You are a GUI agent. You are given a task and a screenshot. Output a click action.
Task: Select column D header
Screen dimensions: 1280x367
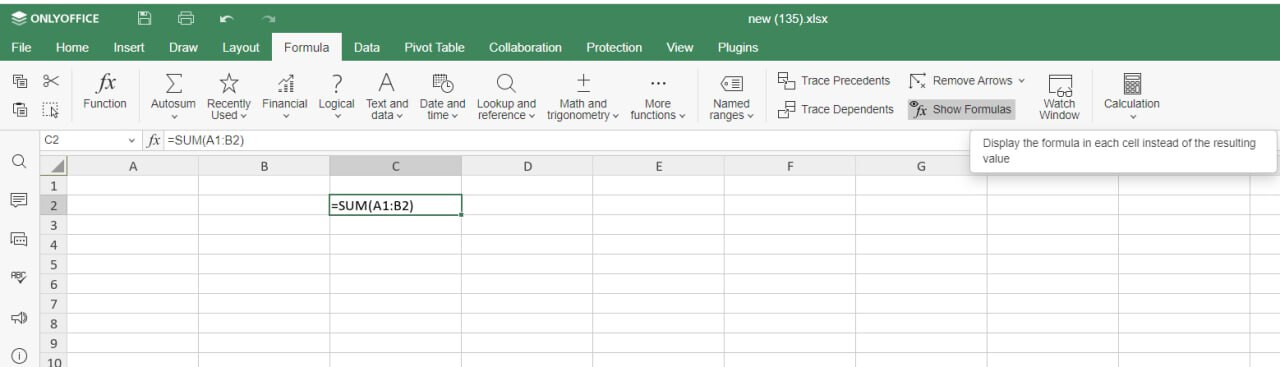(x=527, y=166)
